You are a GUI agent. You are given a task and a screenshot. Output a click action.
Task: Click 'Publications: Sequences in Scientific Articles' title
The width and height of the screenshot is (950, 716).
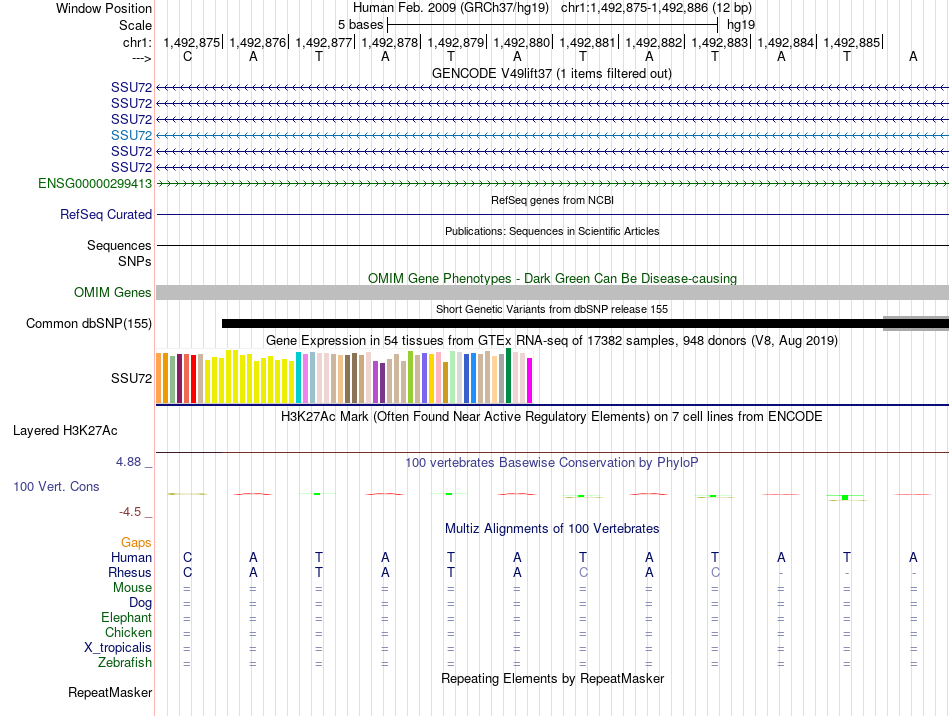[552, 231]
